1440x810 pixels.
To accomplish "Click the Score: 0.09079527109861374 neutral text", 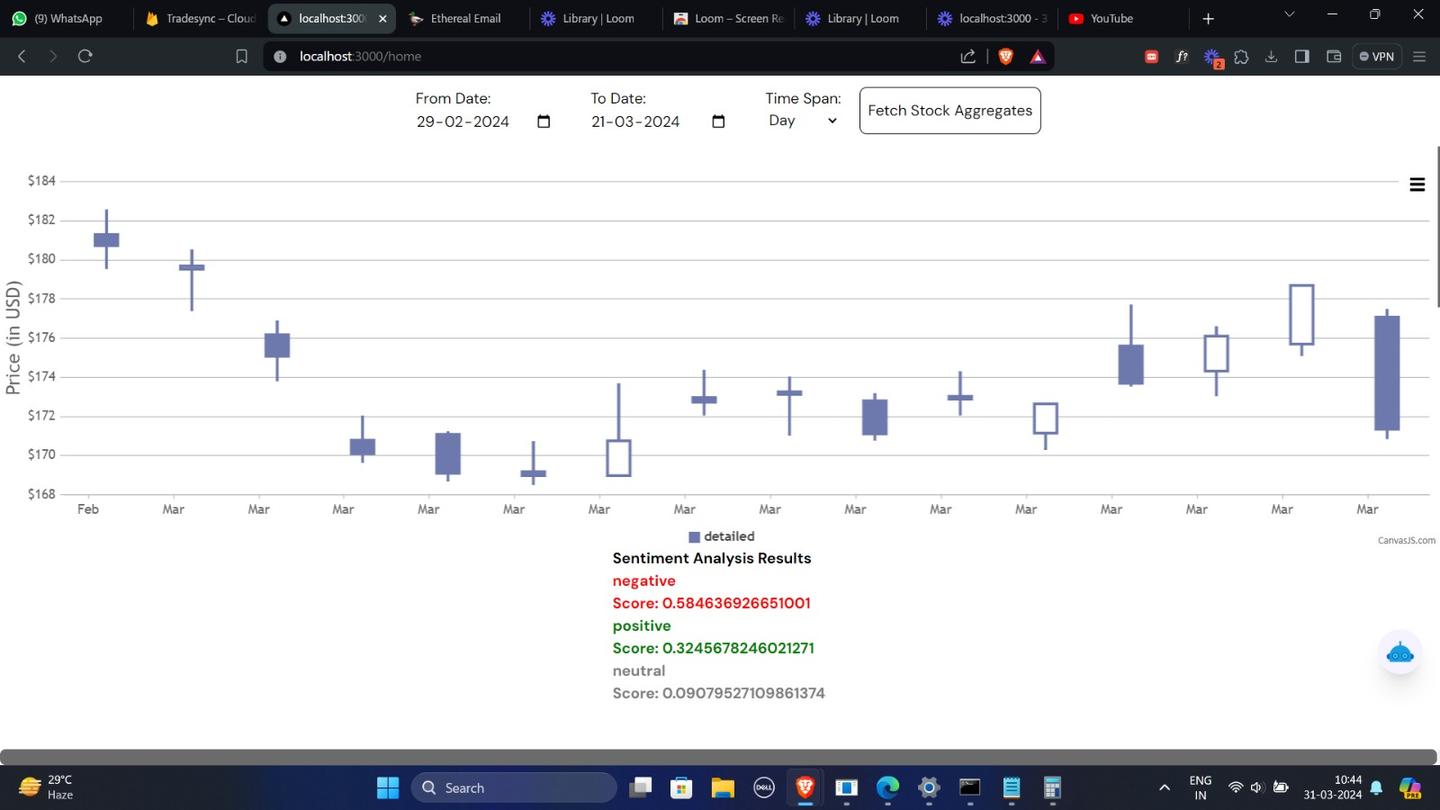I will click(718, 693).
